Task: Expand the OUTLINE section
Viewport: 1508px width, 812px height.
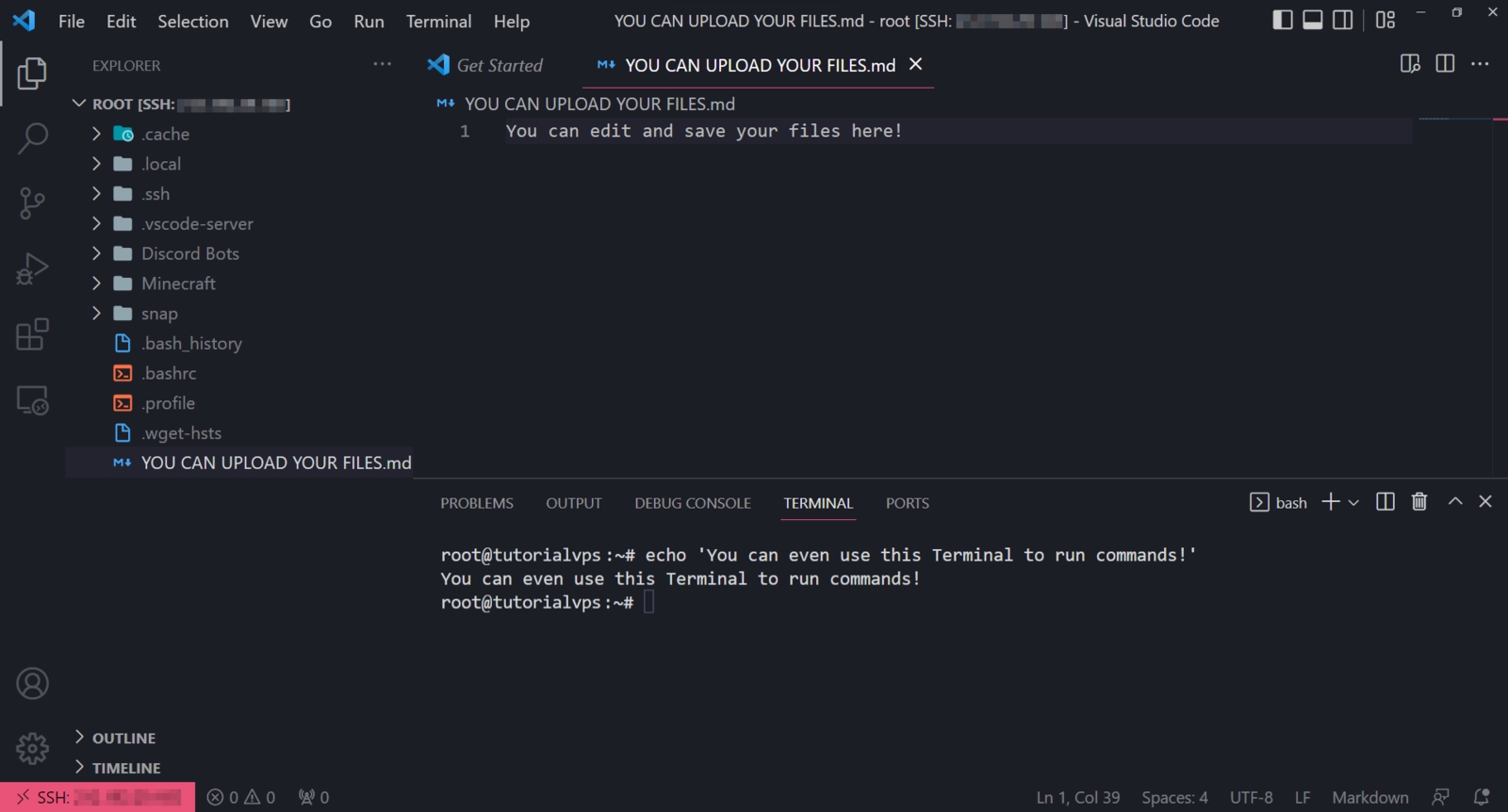Action: click(123, 739)
